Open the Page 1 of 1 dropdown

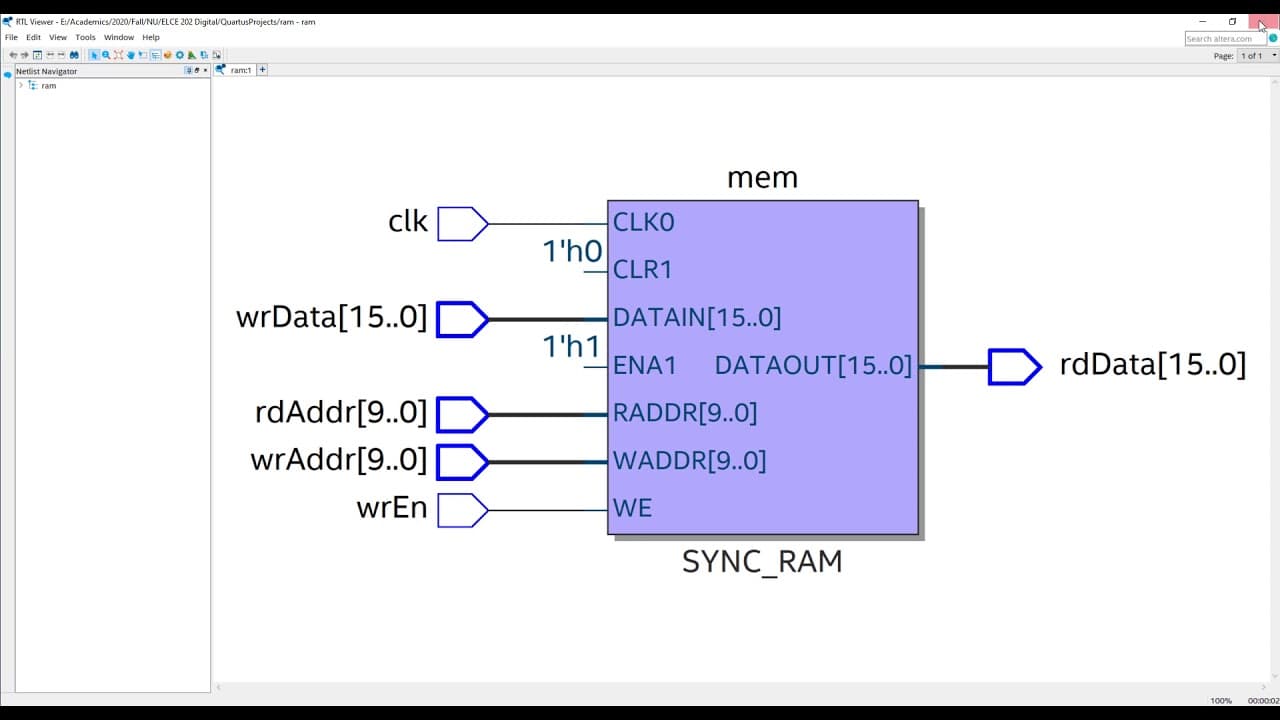[x=1252, y=56]
